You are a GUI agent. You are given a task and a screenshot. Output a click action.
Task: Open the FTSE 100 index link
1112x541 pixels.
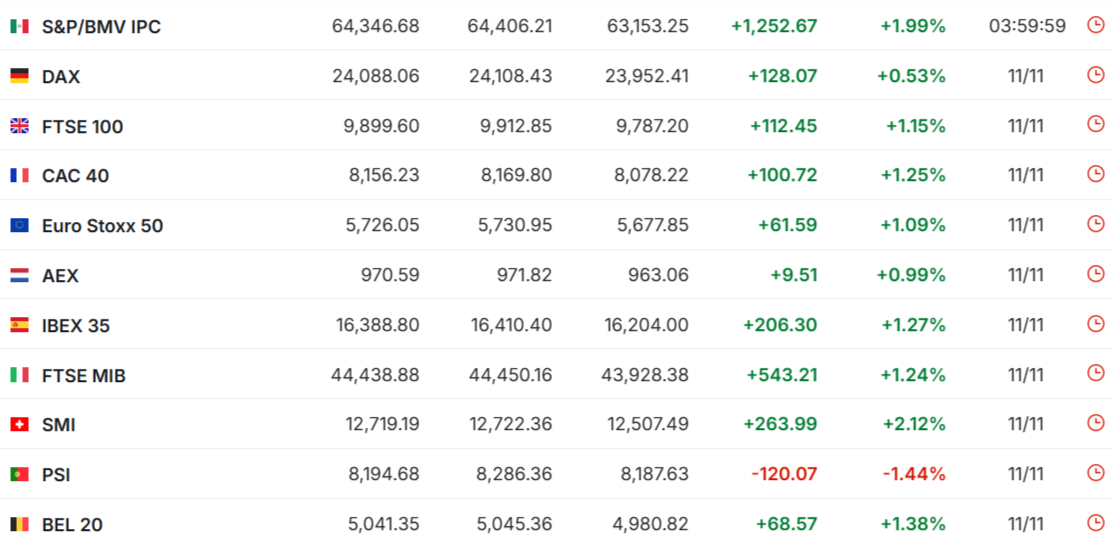82,126
